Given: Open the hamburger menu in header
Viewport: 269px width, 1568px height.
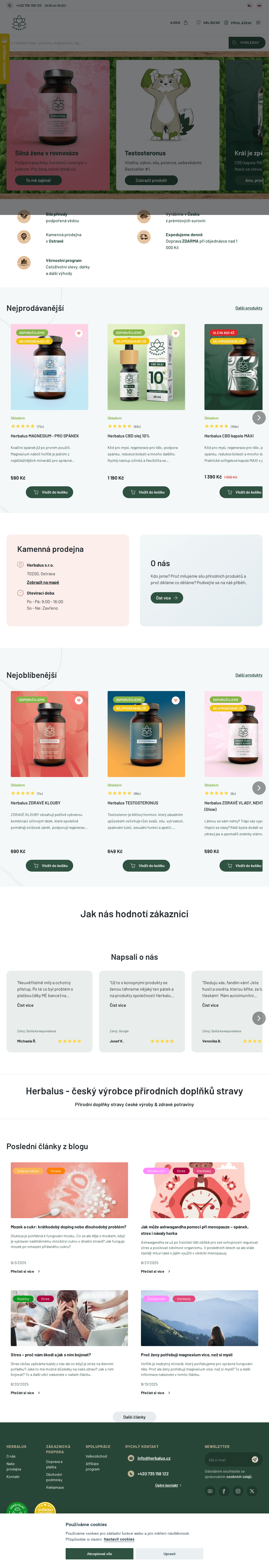Looking at the screenshot, I should (258, 23).
